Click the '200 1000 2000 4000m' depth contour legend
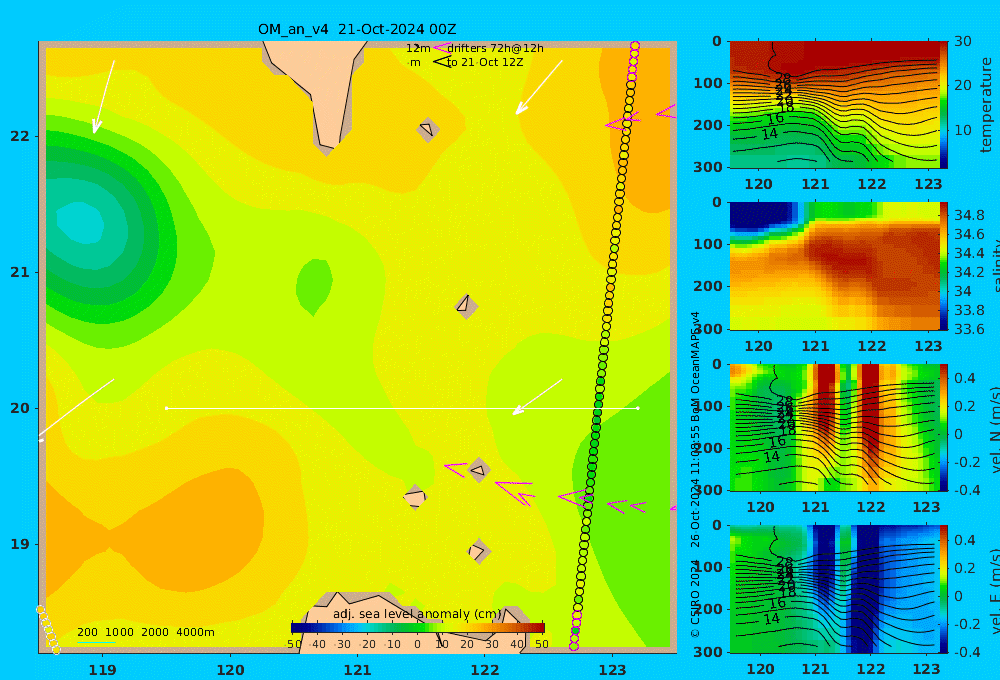This screenshot has width=1000, height=680. pos(145,632)
